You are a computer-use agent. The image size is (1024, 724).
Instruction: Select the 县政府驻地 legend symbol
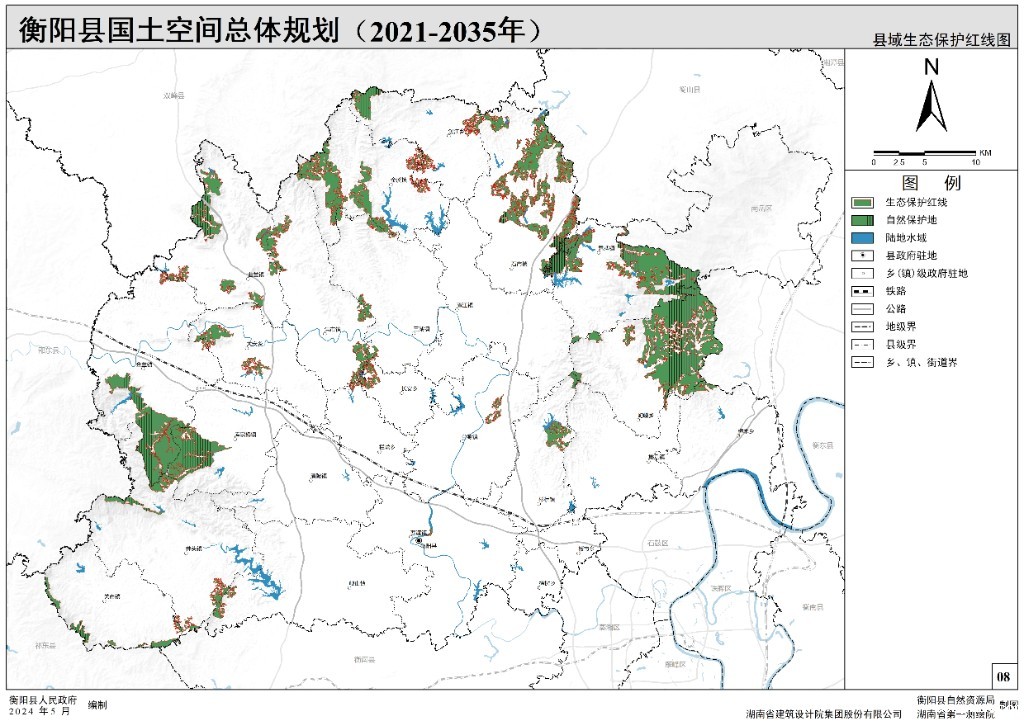(x=864, y=255)
